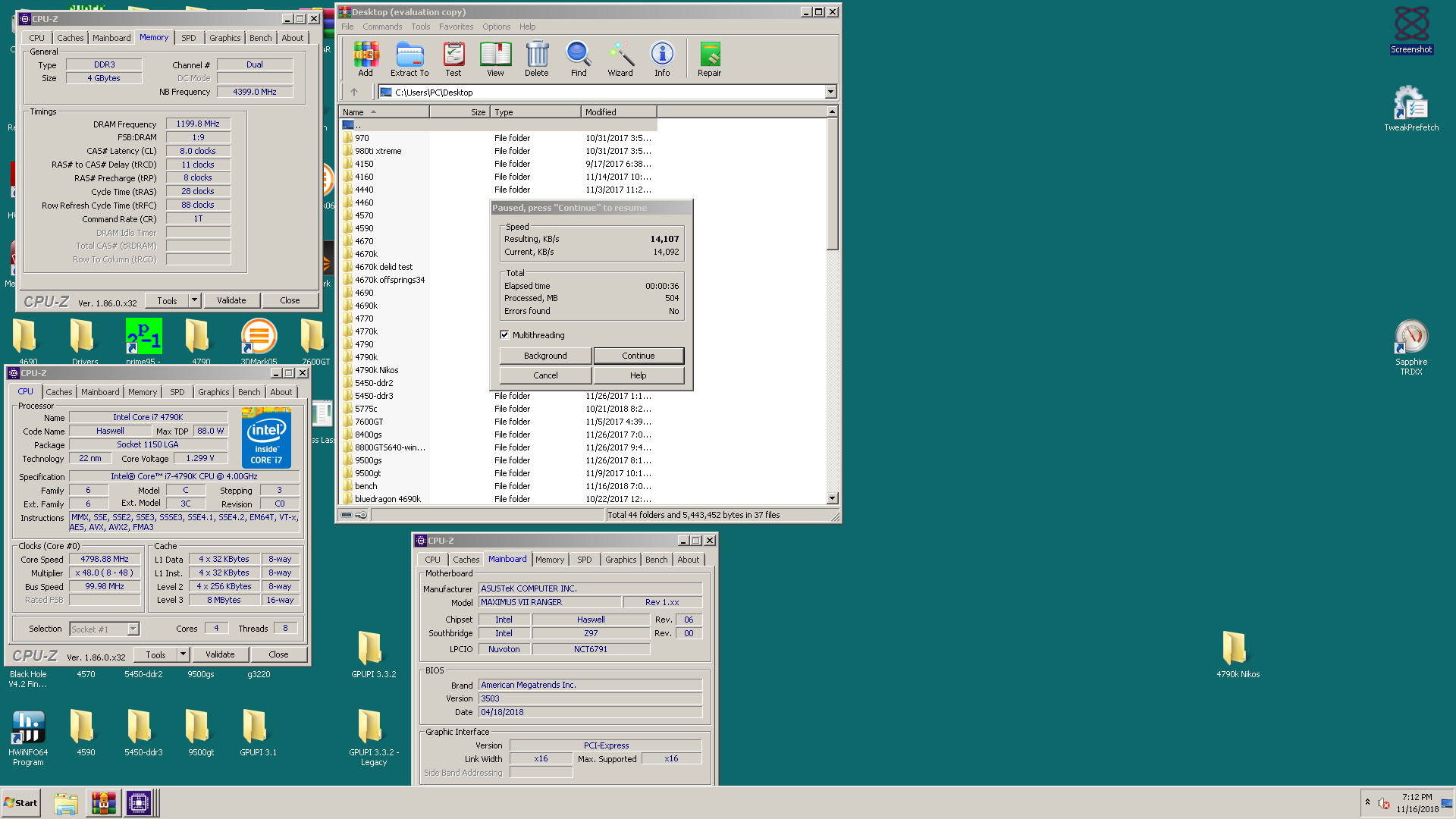
Task: Open the 7600GT desktop folder
Action: (315, 341)
